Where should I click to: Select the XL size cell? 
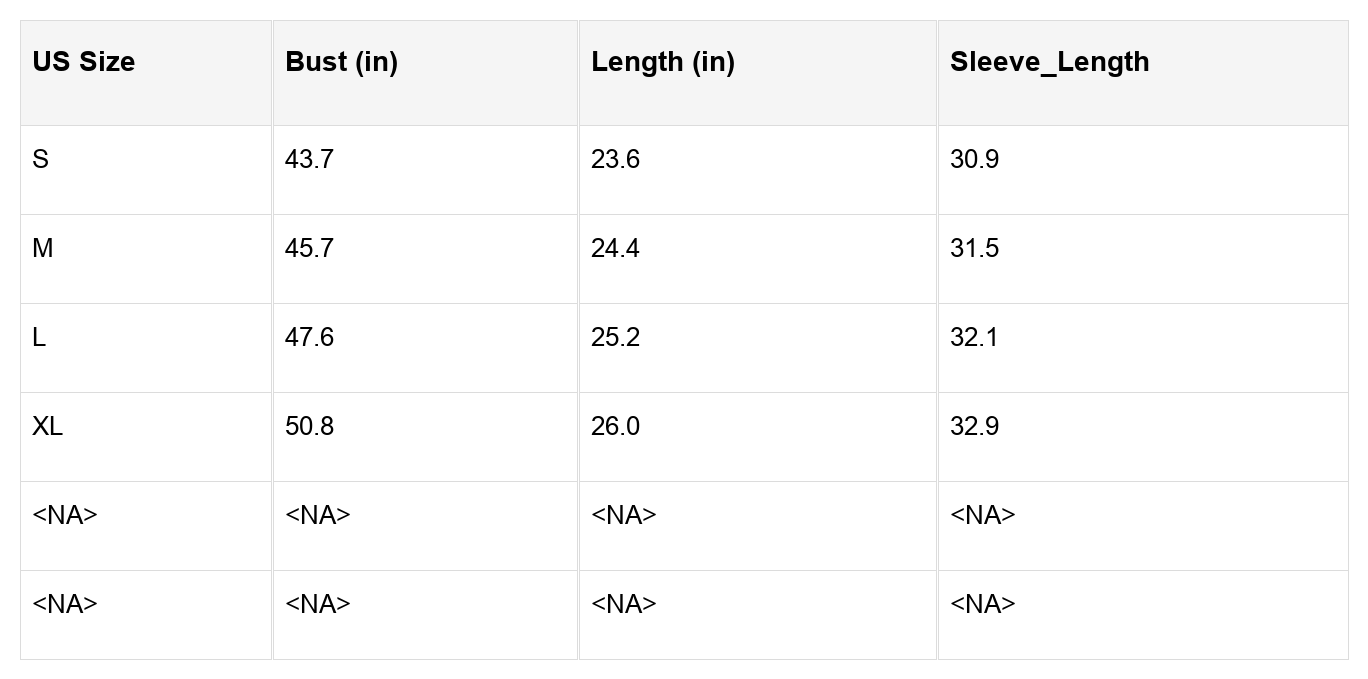click(47, 427)
